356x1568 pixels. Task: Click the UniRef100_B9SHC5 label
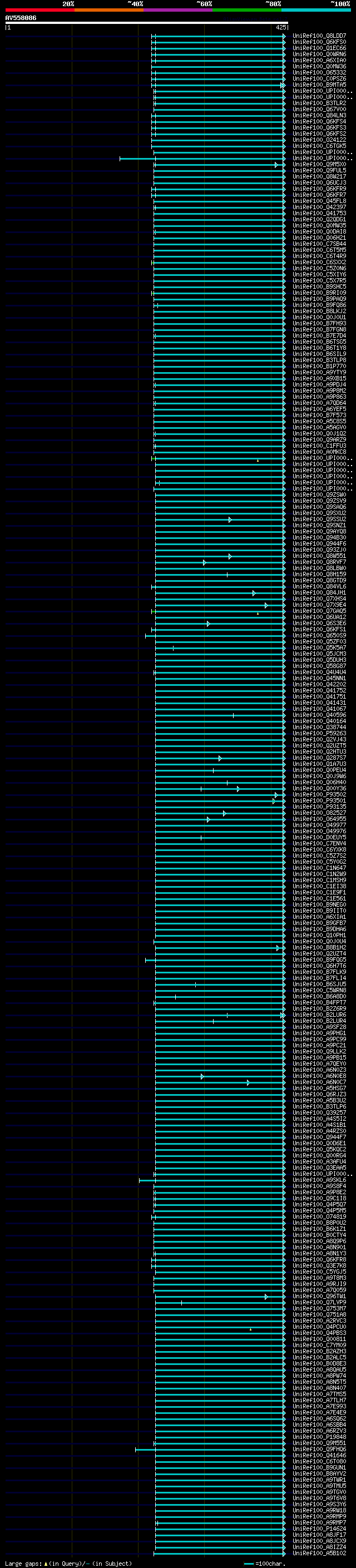[319, 286]
